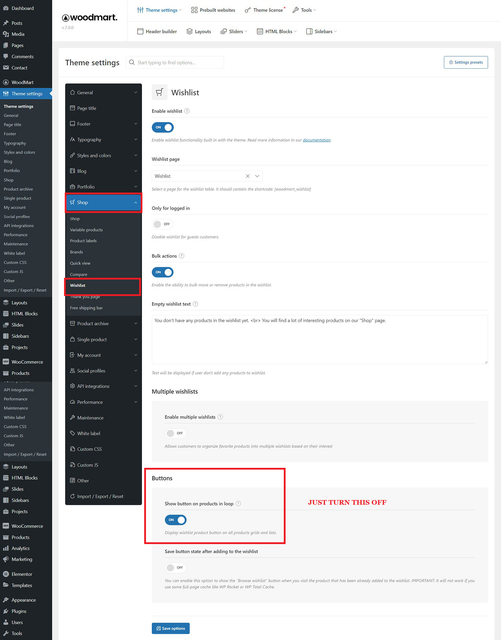This screenshot has height=640, width=501.
Task: Clear the selected Wishlist page with X
Action: pyautogui.click(x=247, y=176)
